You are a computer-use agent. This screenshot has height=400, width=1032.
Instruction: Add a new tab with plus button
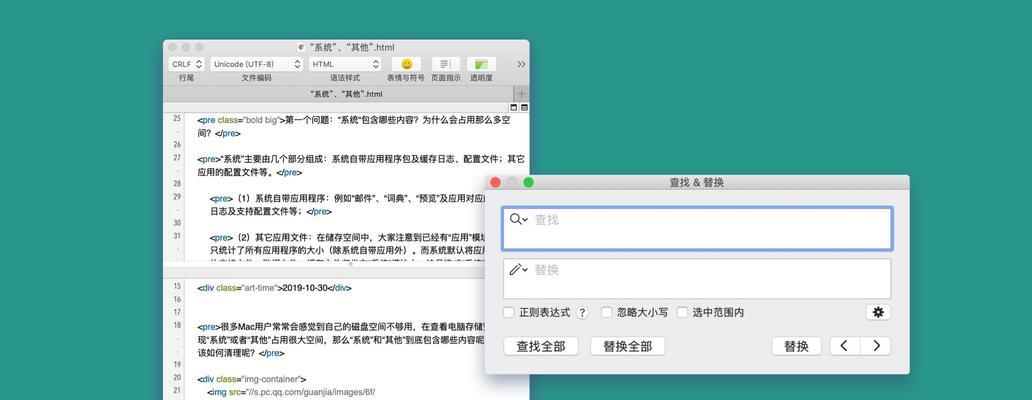(521, 94)
